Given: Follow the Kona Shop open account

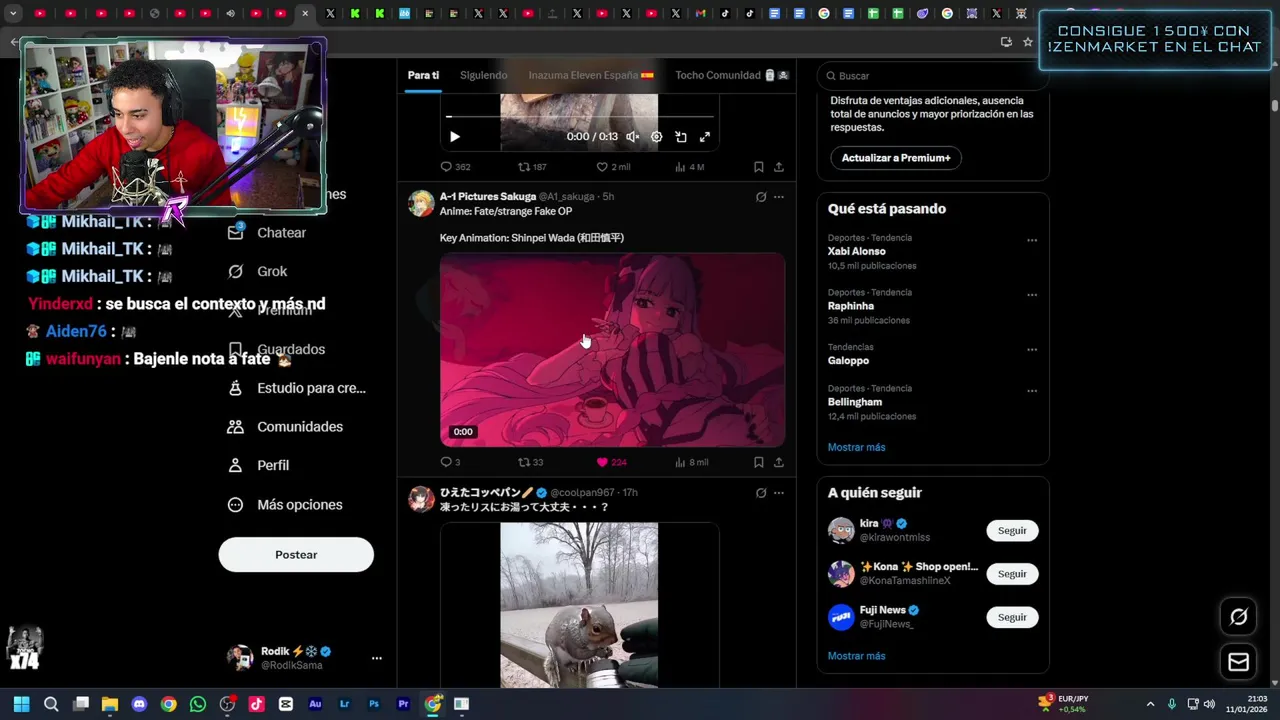Looking at the screenshot, I should pyautogui.click(x=1012, y=574).
